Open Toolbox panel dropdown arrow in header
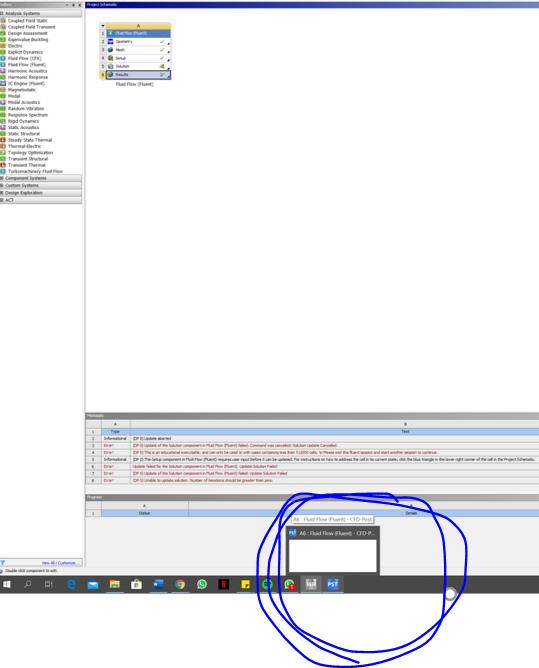 coord(67,5)
